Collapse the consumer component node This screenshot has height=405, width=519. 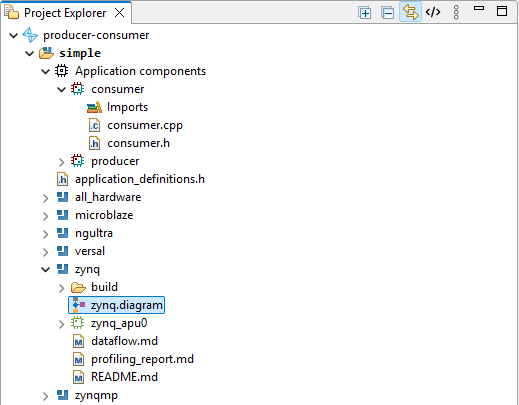[x=61, y=89]
